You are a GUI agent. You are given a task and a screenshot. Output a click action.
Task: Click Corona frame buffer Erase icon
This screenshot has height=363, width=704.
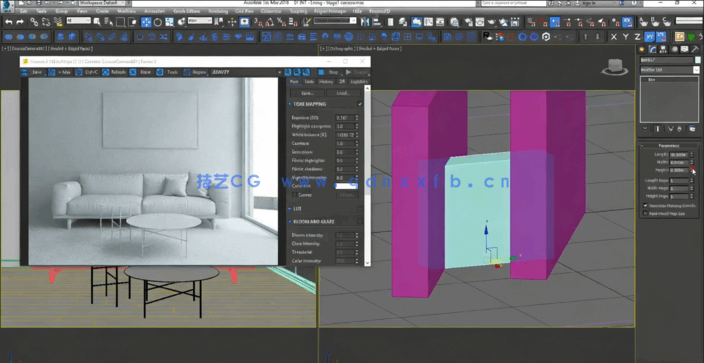point(133,72)
